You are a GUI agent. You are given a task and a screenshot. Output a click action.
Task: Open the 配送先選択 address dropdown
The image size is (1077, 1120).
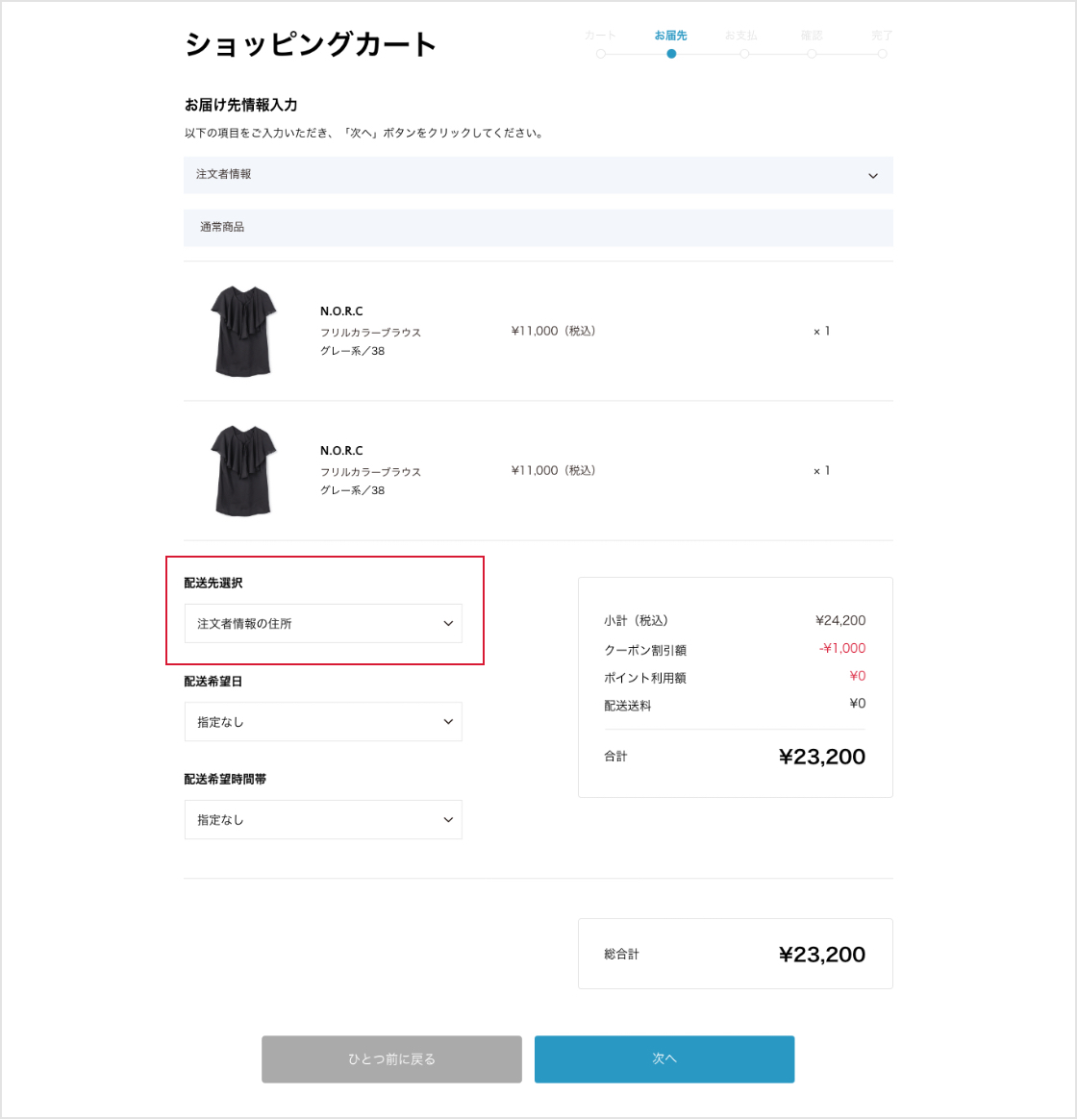[323, 624]
